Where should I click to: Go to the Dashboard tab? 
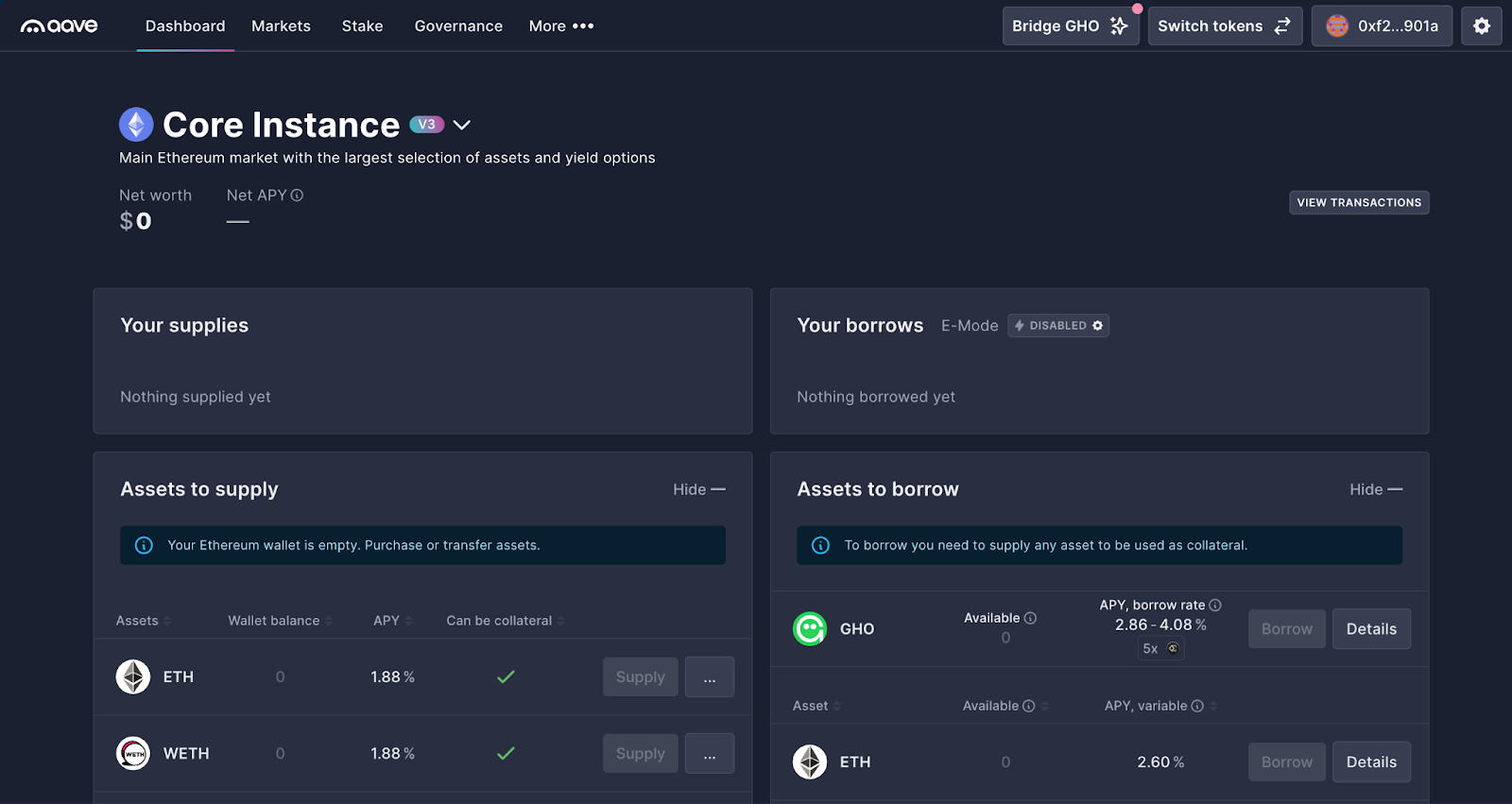tap(185, 26)
